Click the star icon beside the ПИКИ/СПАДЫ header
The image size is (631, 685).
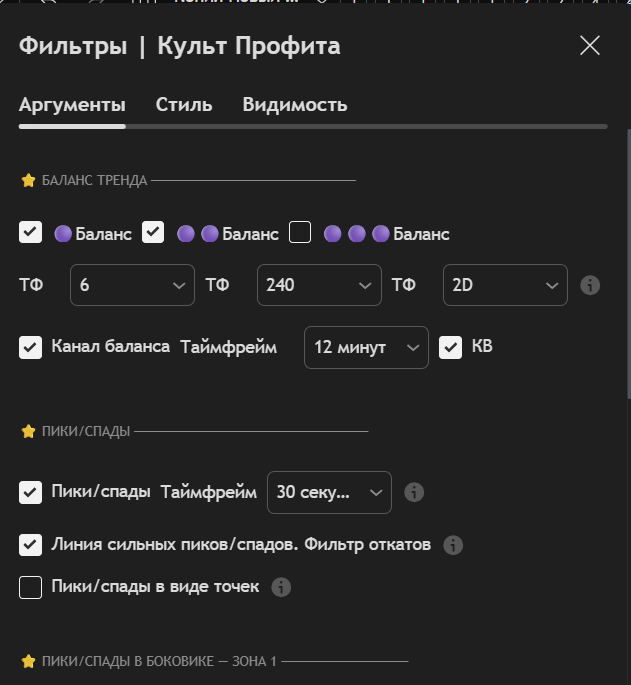pyautogui.click(x=28, y=431)
